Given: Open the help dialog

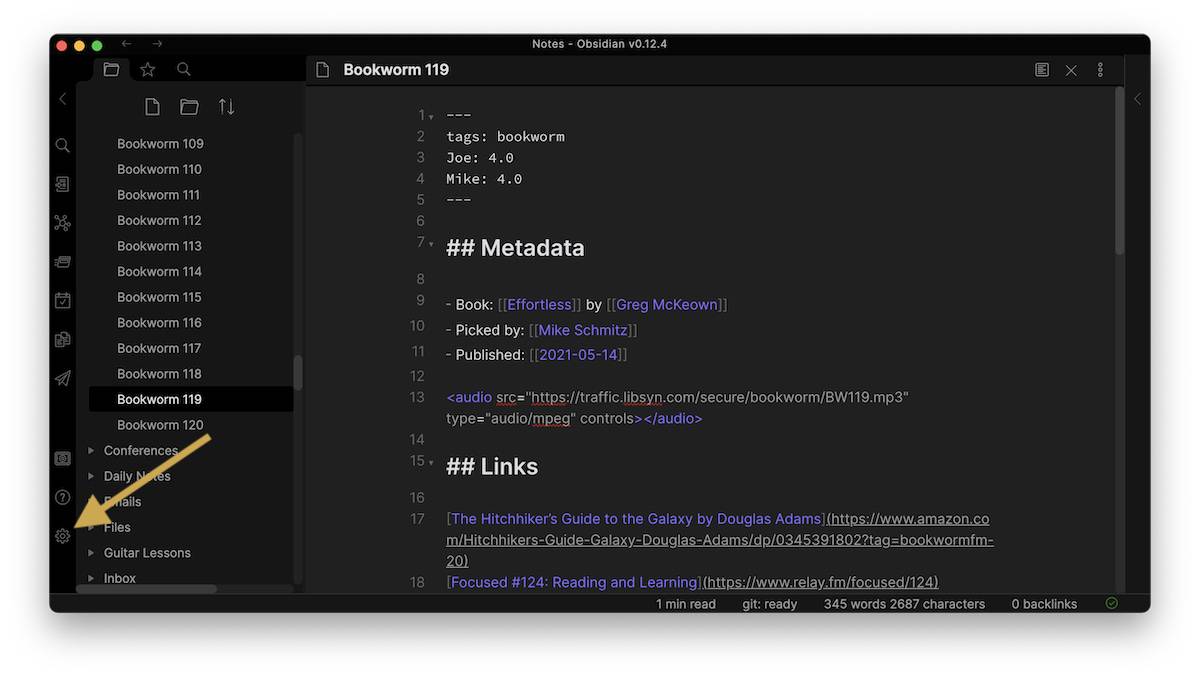Looking at the screenshot, I should [62, 497].
